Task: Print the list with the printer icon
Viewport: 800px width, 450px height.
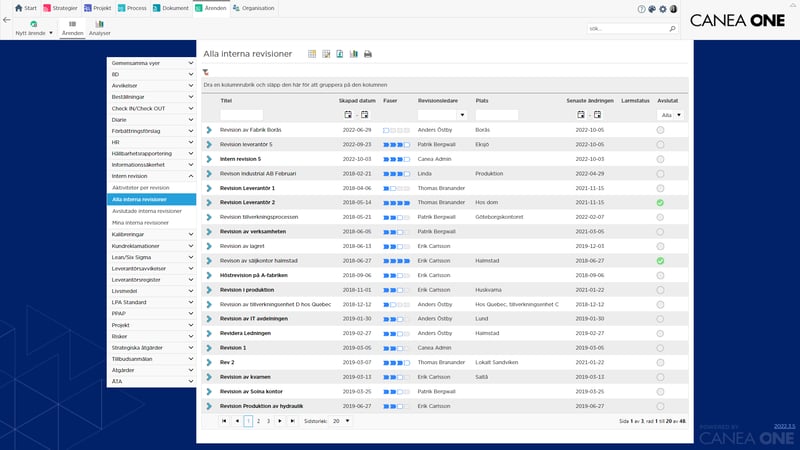Action: 368,54
